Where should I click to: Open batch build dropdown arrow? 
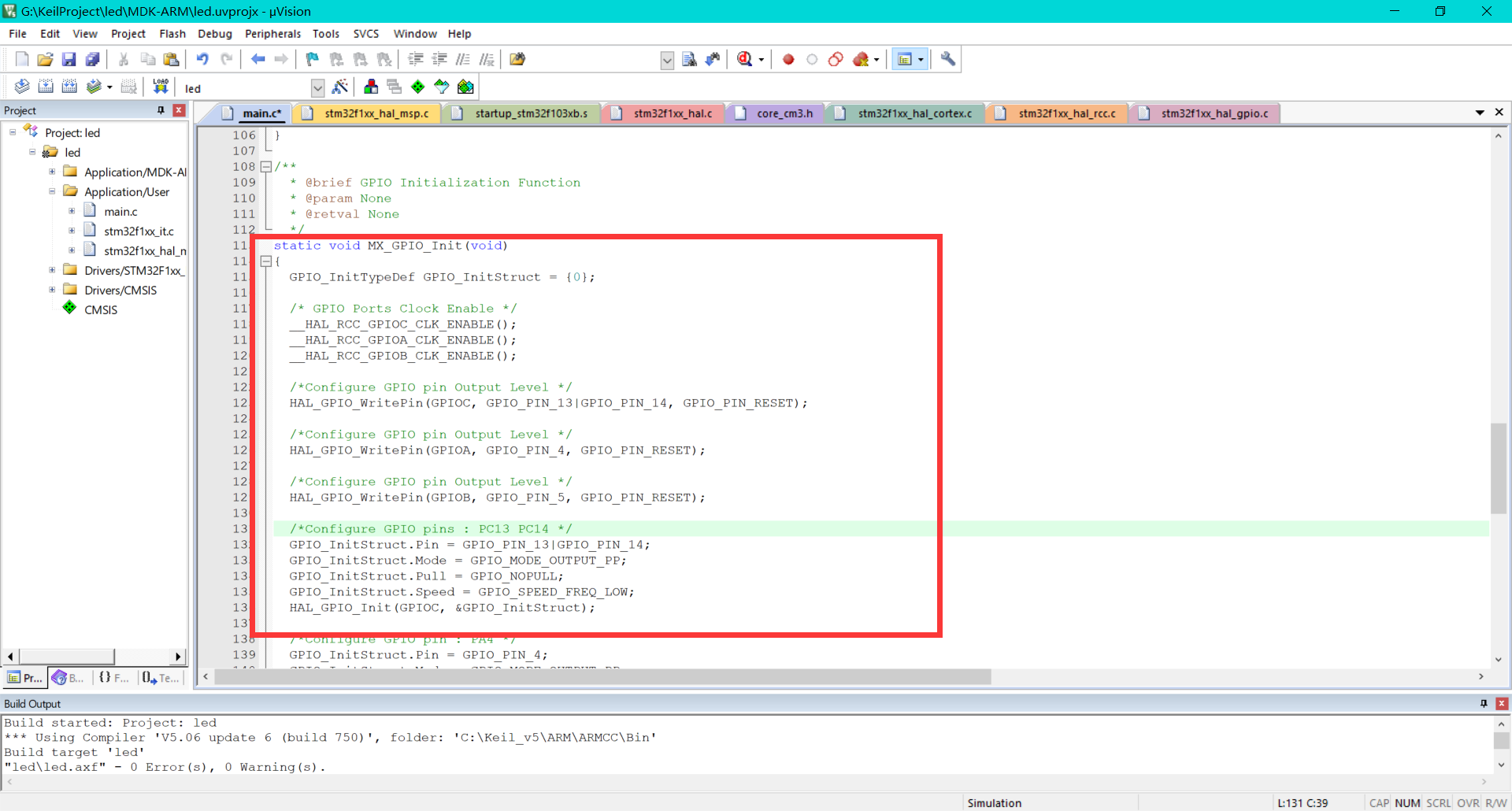tap(109, 87)
